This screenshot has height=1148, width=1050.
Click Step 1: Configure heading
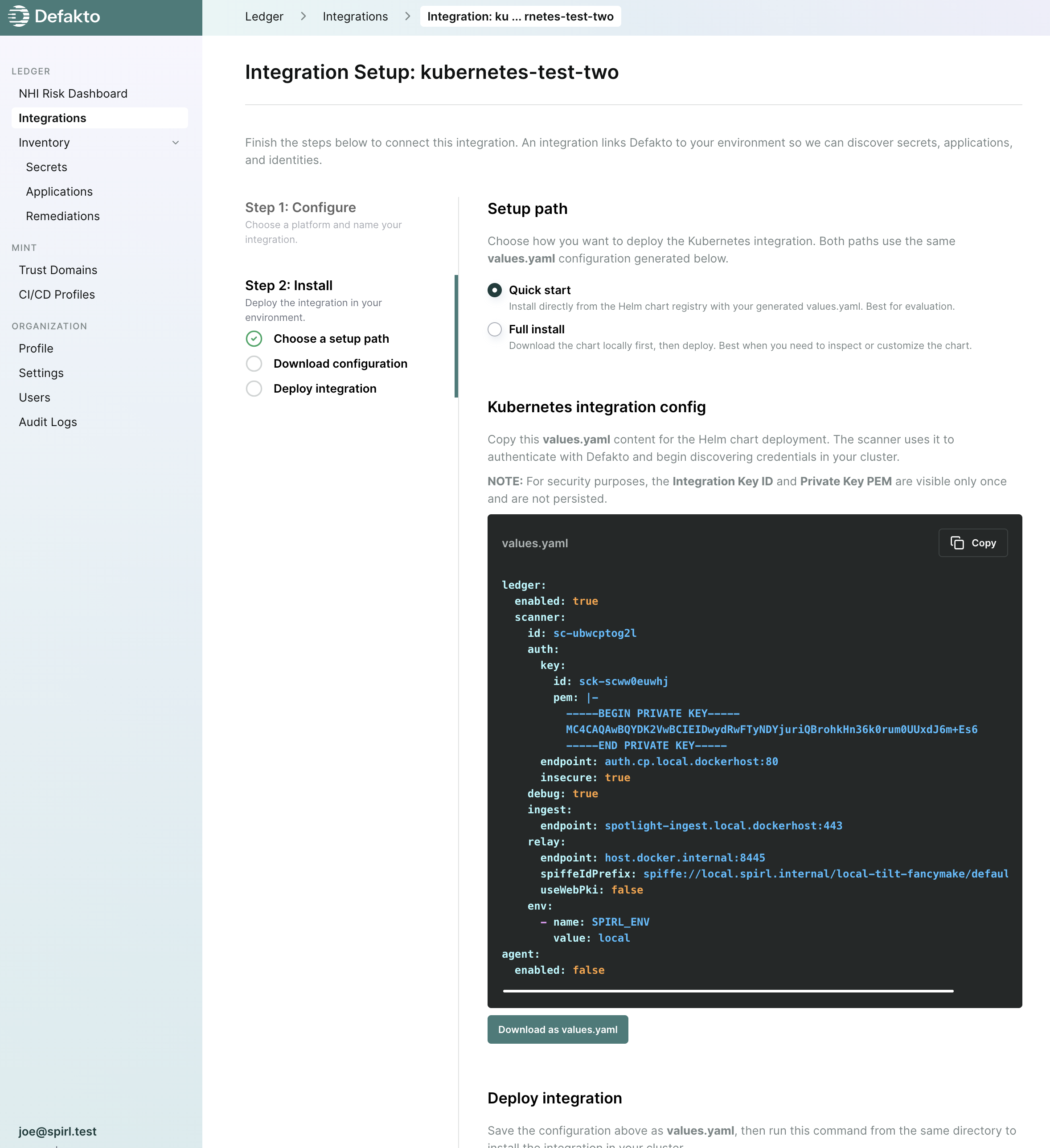click(301, 207)
